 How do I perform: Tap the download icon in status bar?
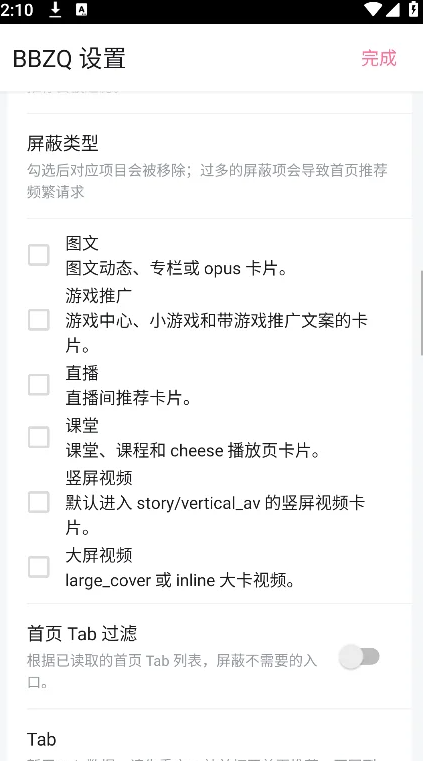coord(55,10)
